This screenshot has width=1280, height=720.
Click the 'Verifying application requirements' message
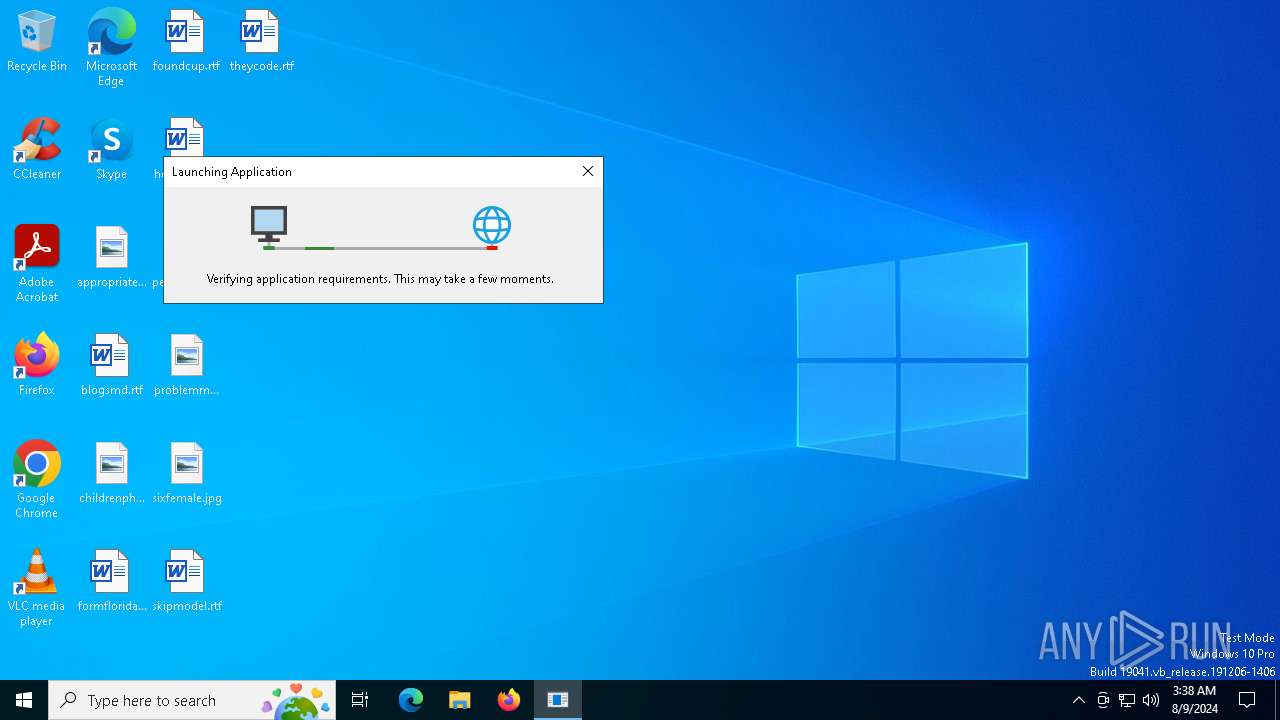[x=380, y=279]
